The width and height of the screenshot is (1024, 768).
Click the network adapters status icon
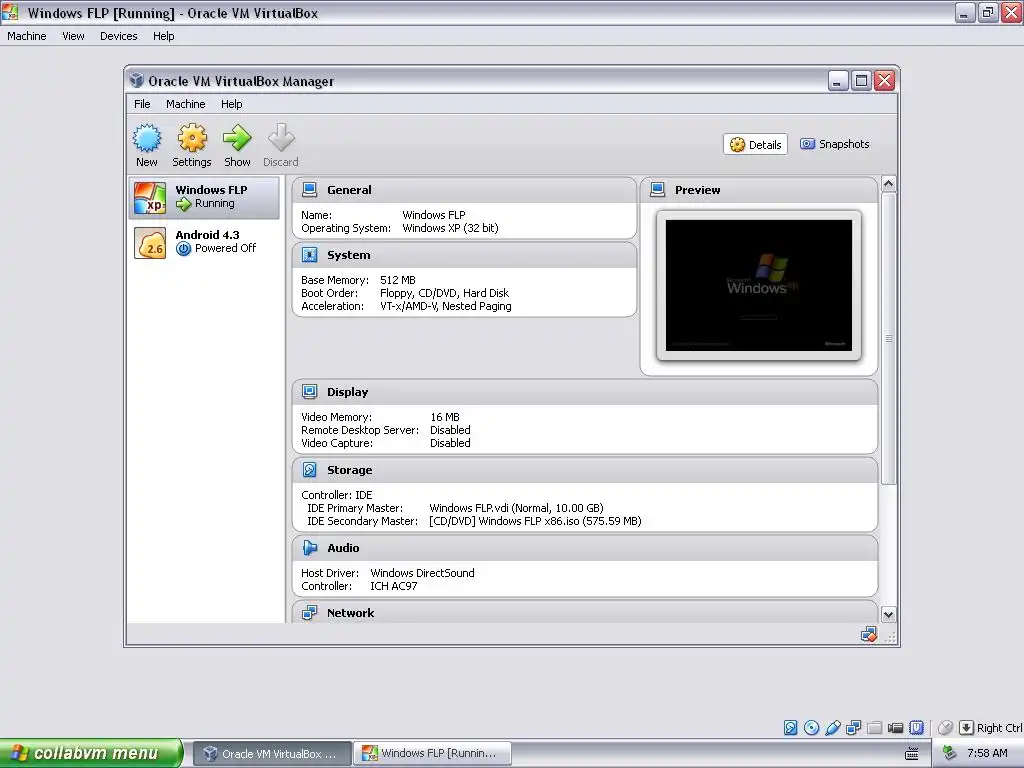coord(854,728)
